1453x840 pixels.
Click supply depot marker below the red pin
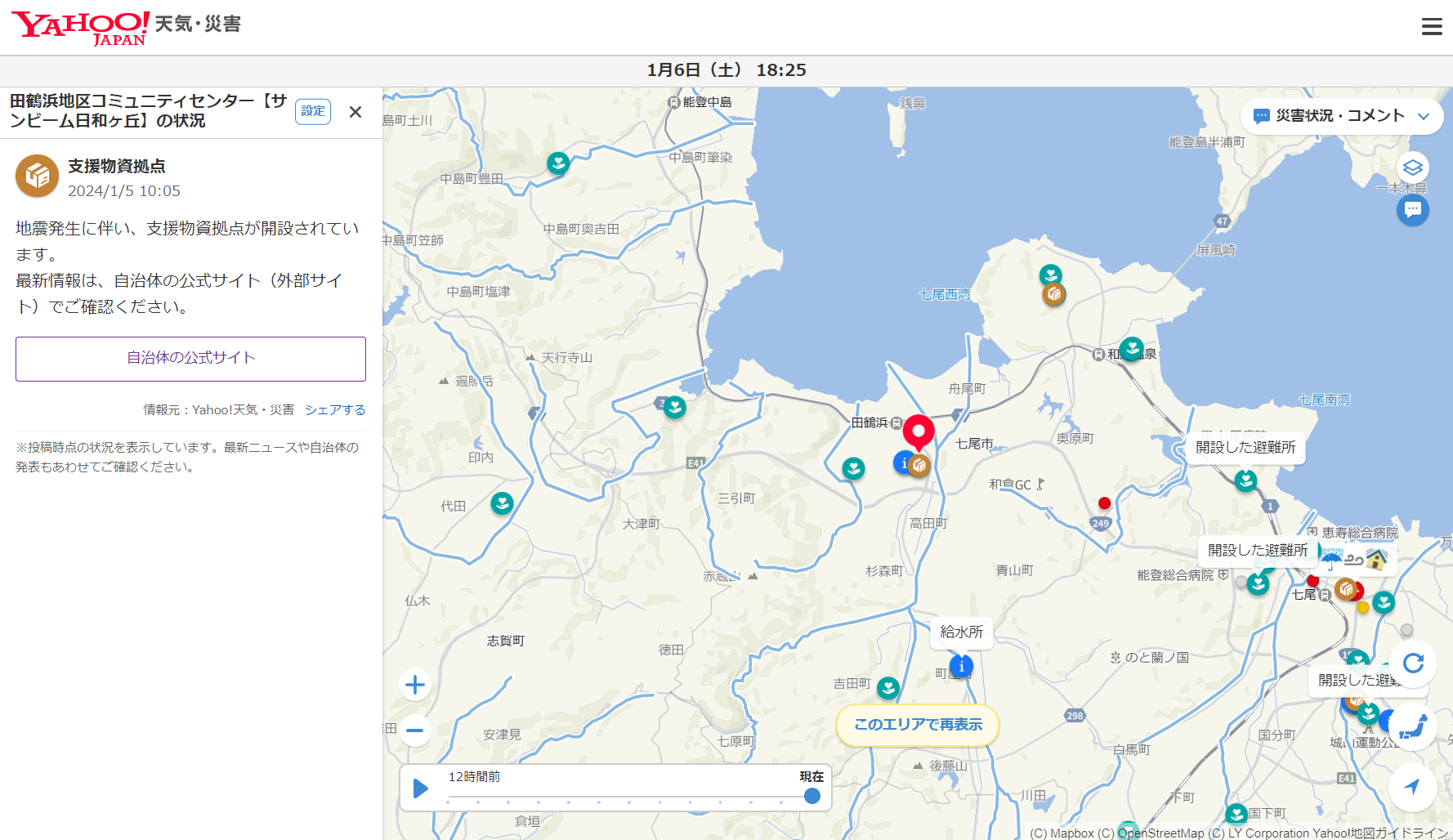point(919,466)
